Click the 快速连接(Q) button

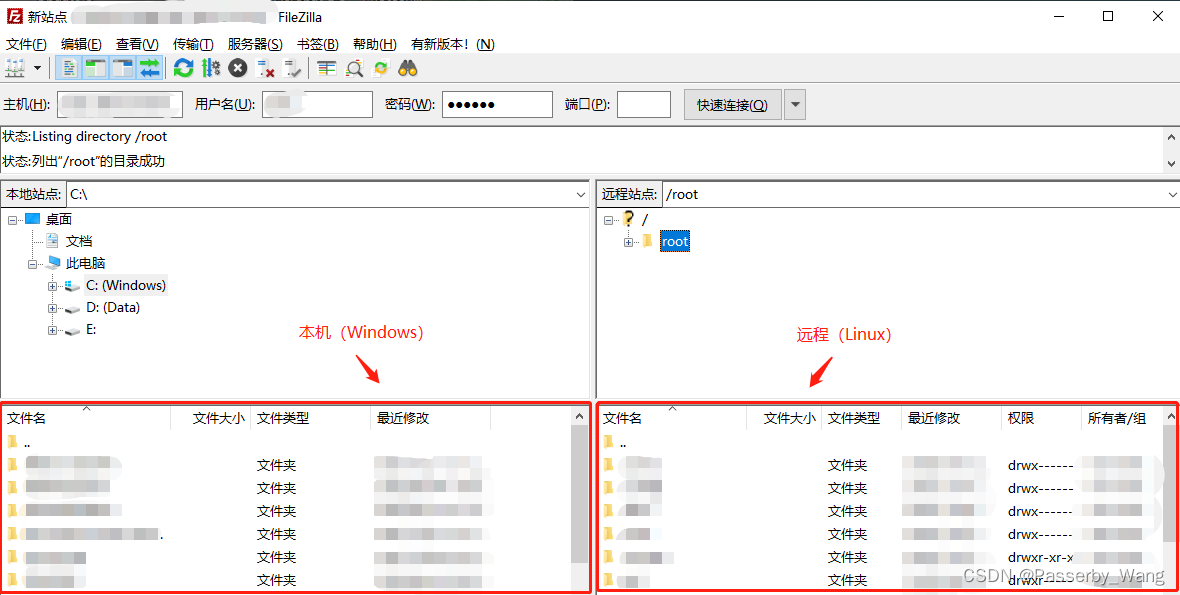point(732,105)
